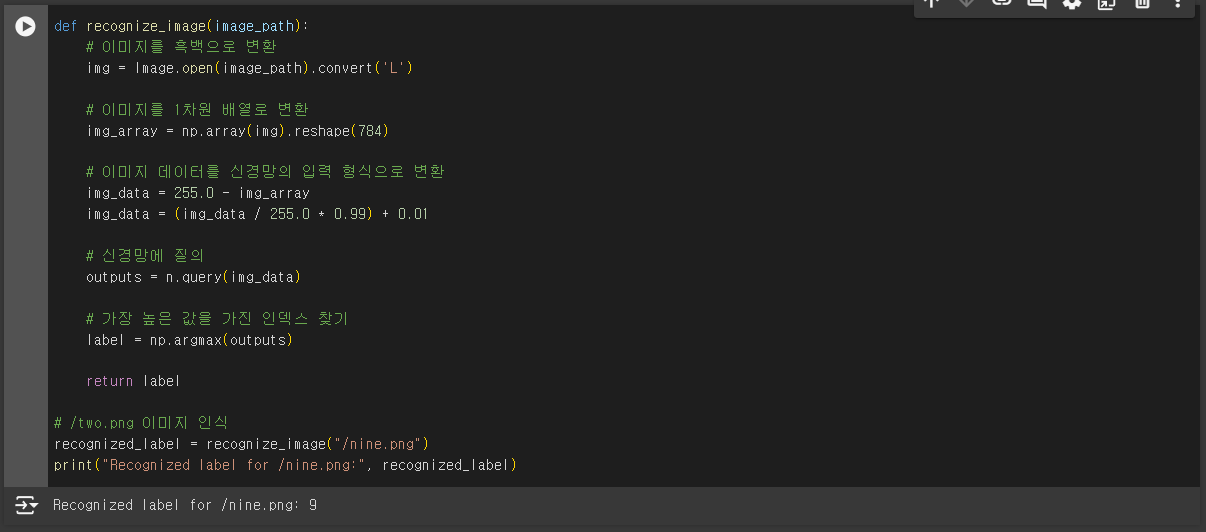
Task: Mirror cell in tab icon
Action: tap(1106, 3)
